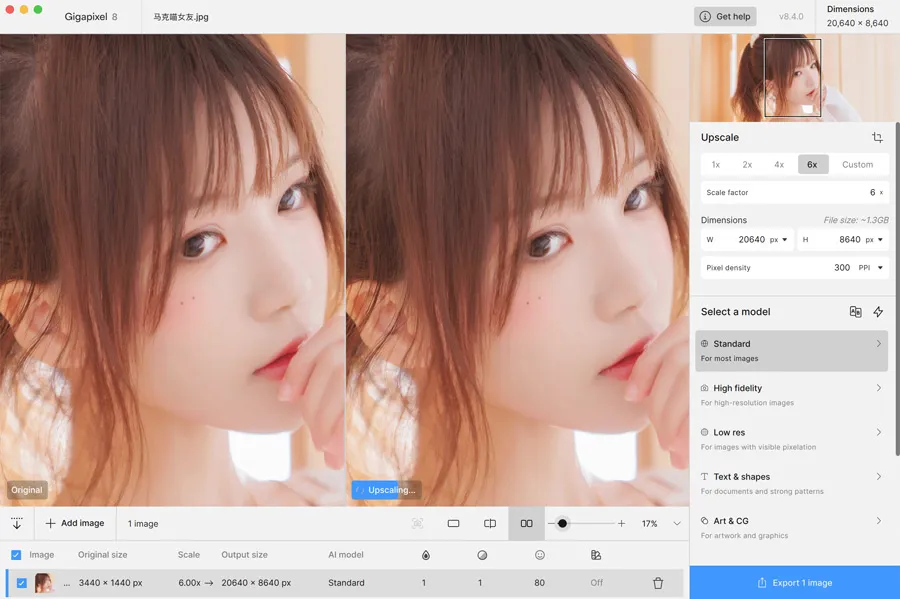The image size is (900, 599).
Task: Open the PPI pixel density dropdown
Action: [871, 268]
